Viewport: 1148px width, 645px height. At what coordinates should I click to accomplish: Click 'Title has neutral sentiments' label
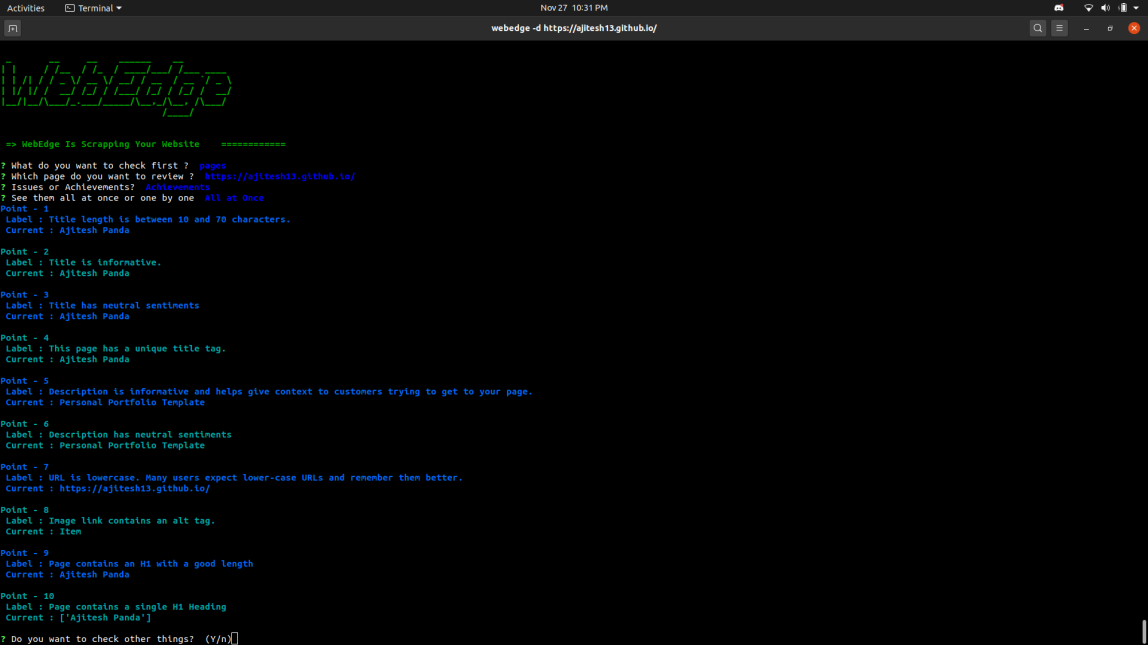point(124,305)
